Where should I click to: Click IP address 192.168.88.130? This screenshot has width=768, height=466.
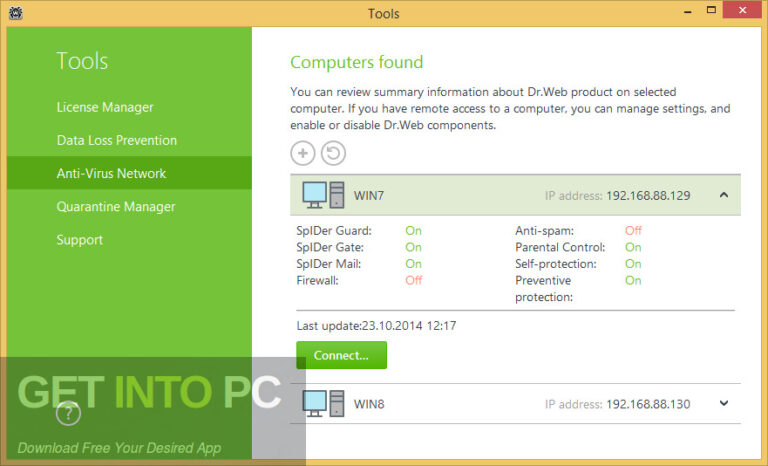tap(648, 404)
